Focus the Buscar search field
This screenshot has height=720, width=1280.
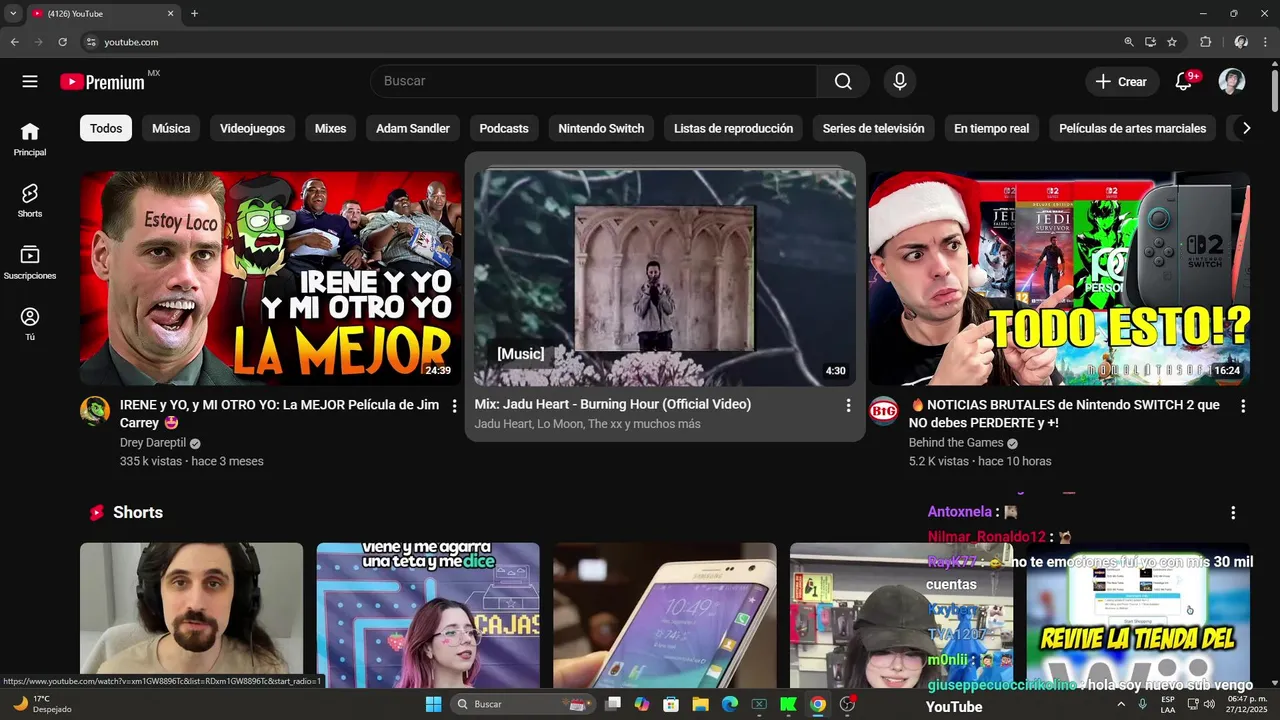pos(594,81)
